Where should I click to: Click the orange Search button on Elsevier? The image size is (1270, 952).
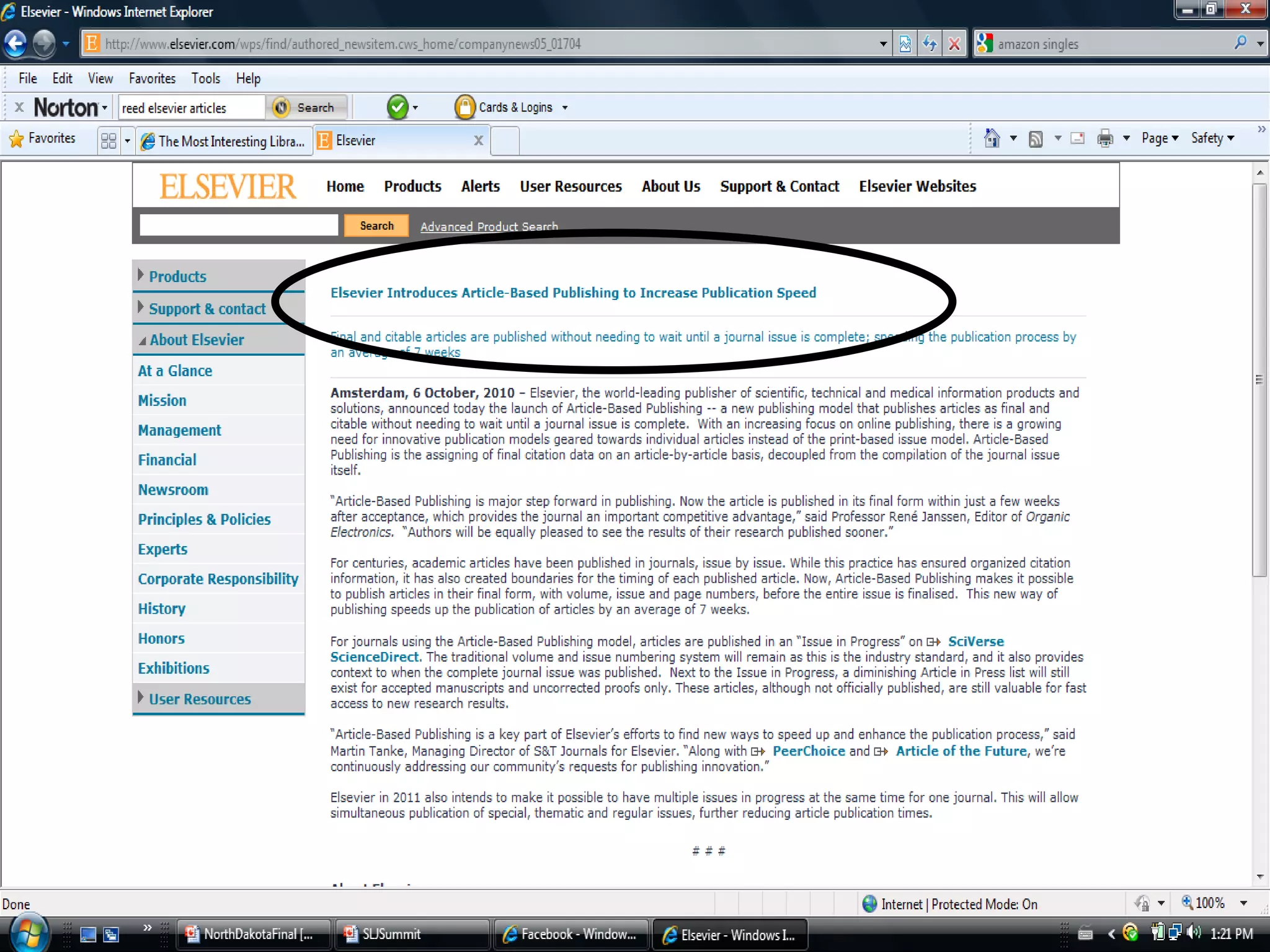[x=376, y=226]
